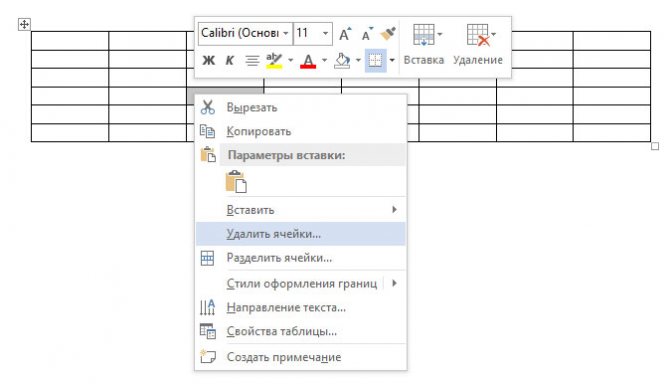
Task: Open Стили оформления границ submenu
Action: click(x=300, y=283)
